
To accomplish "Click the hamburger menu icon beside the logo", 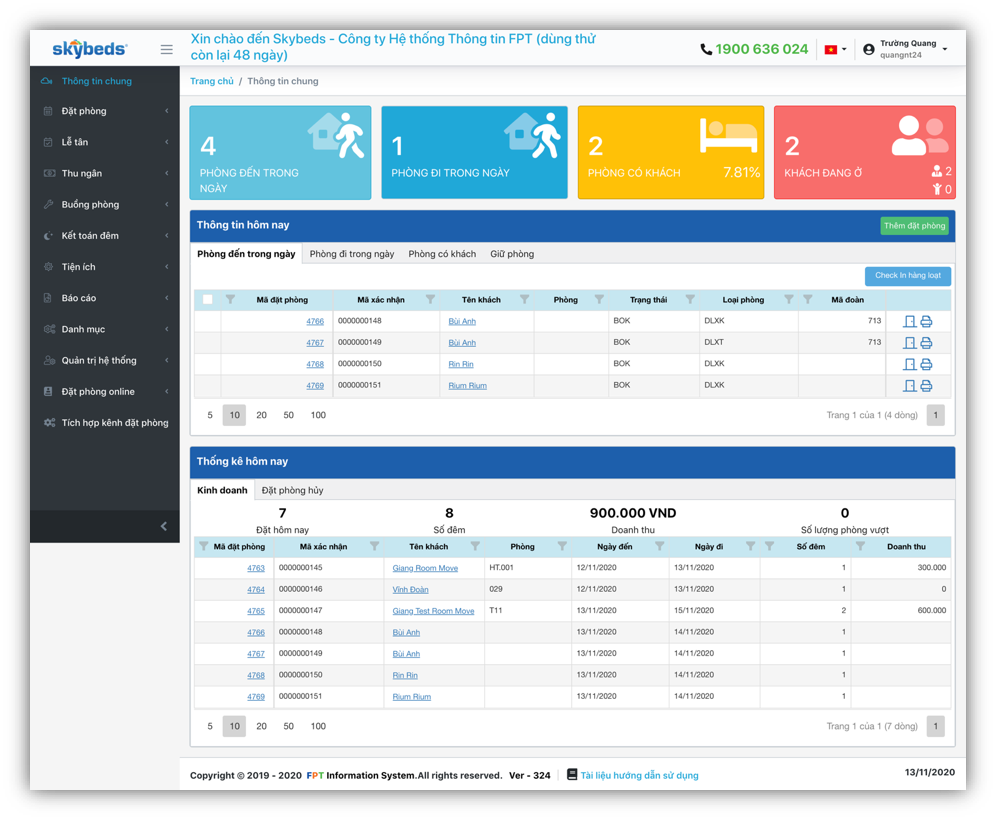I will pyautogui.click(x=166, y=49).
